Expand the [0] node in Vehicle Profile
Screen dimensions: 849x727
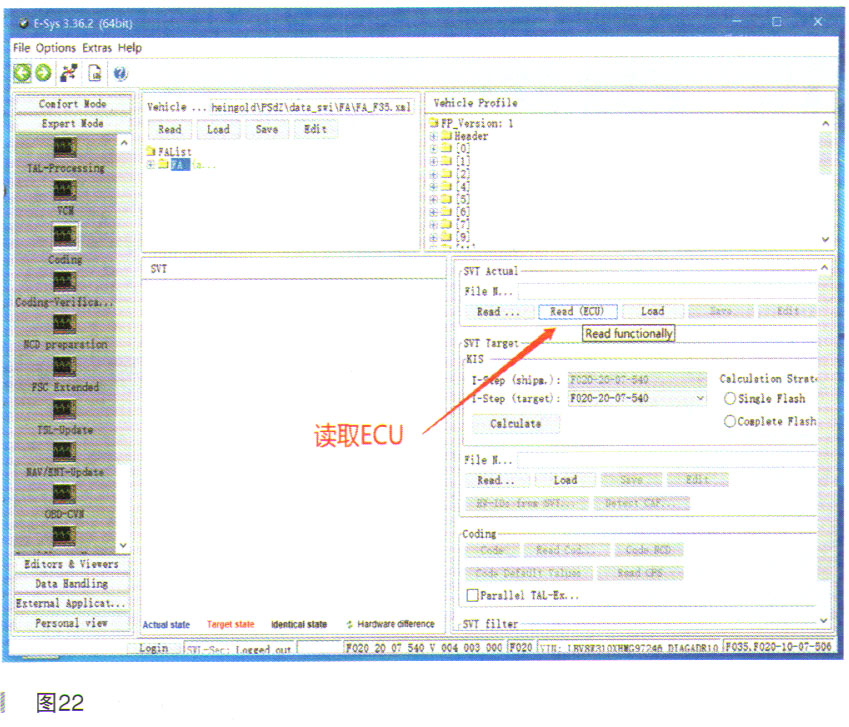coord(433,148)
